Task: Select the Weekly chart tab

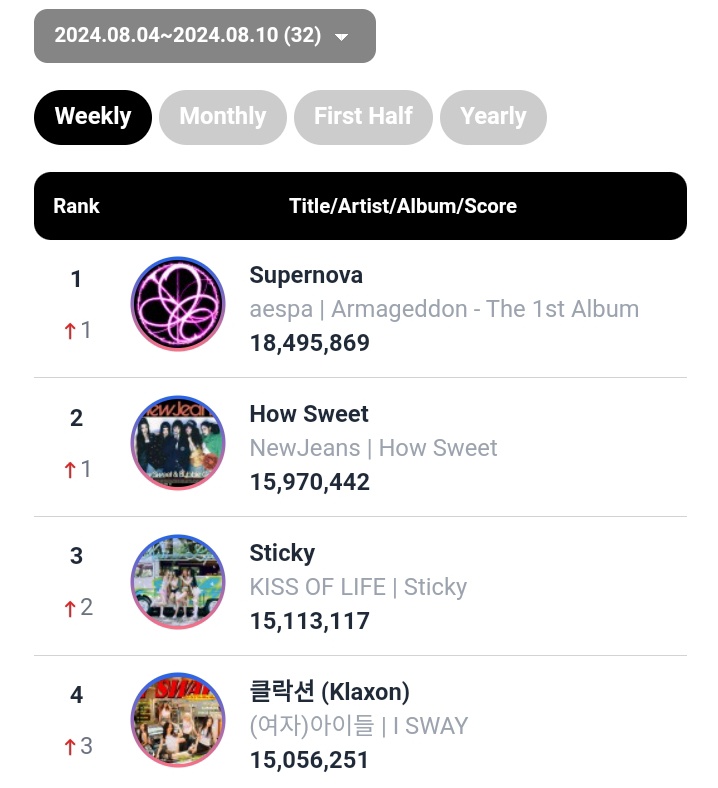Action: [x=93, y=117]
